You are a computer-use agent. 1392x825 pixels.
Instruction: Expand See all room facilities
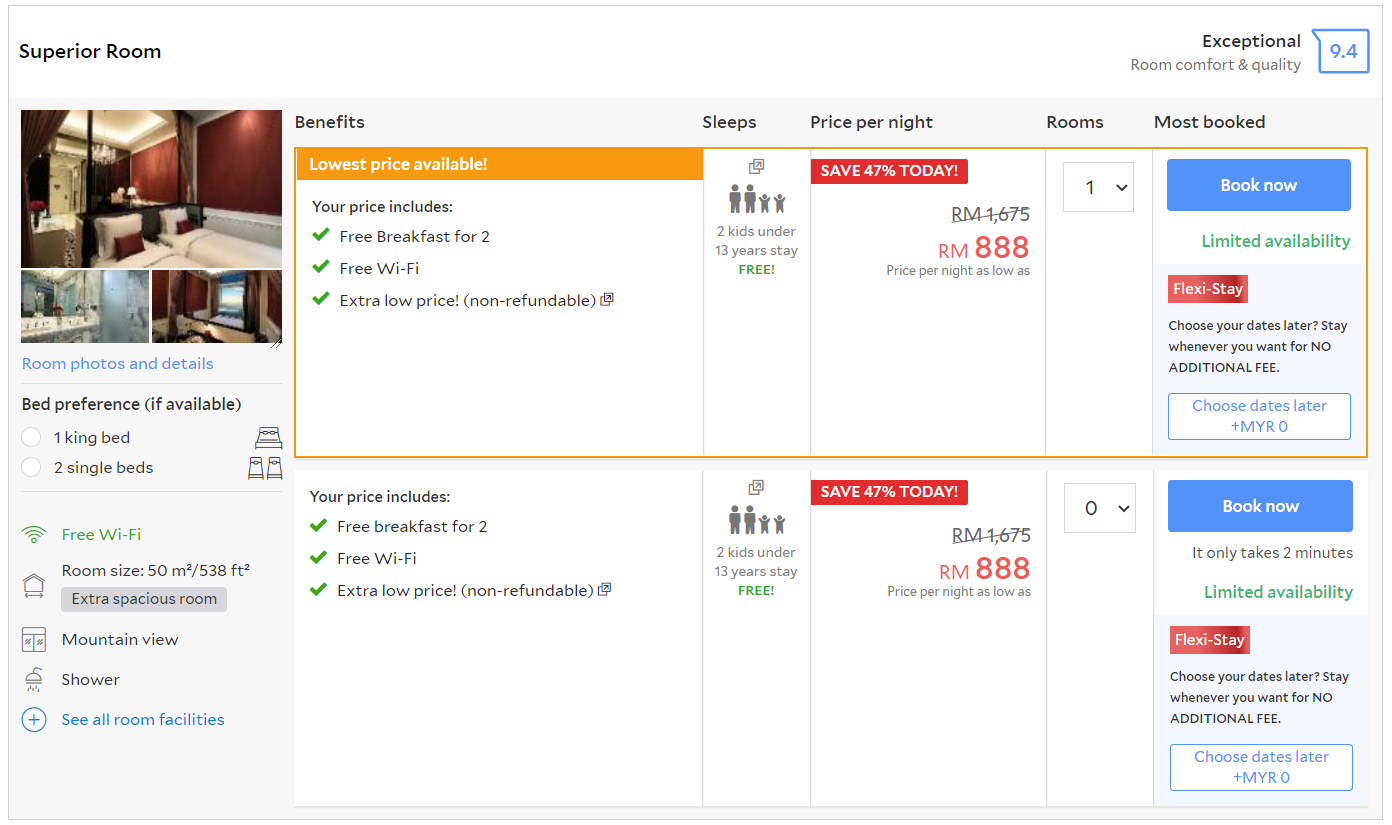coord(142,720)
